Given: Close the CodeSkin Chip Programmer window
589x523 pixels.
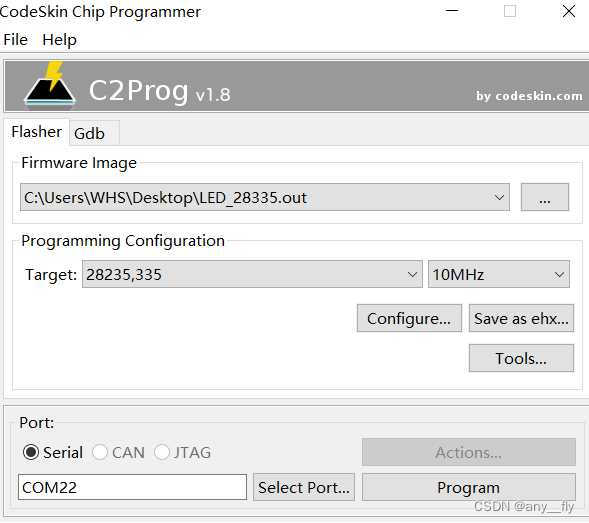Looking at the screenshot, I should [569, 11].
